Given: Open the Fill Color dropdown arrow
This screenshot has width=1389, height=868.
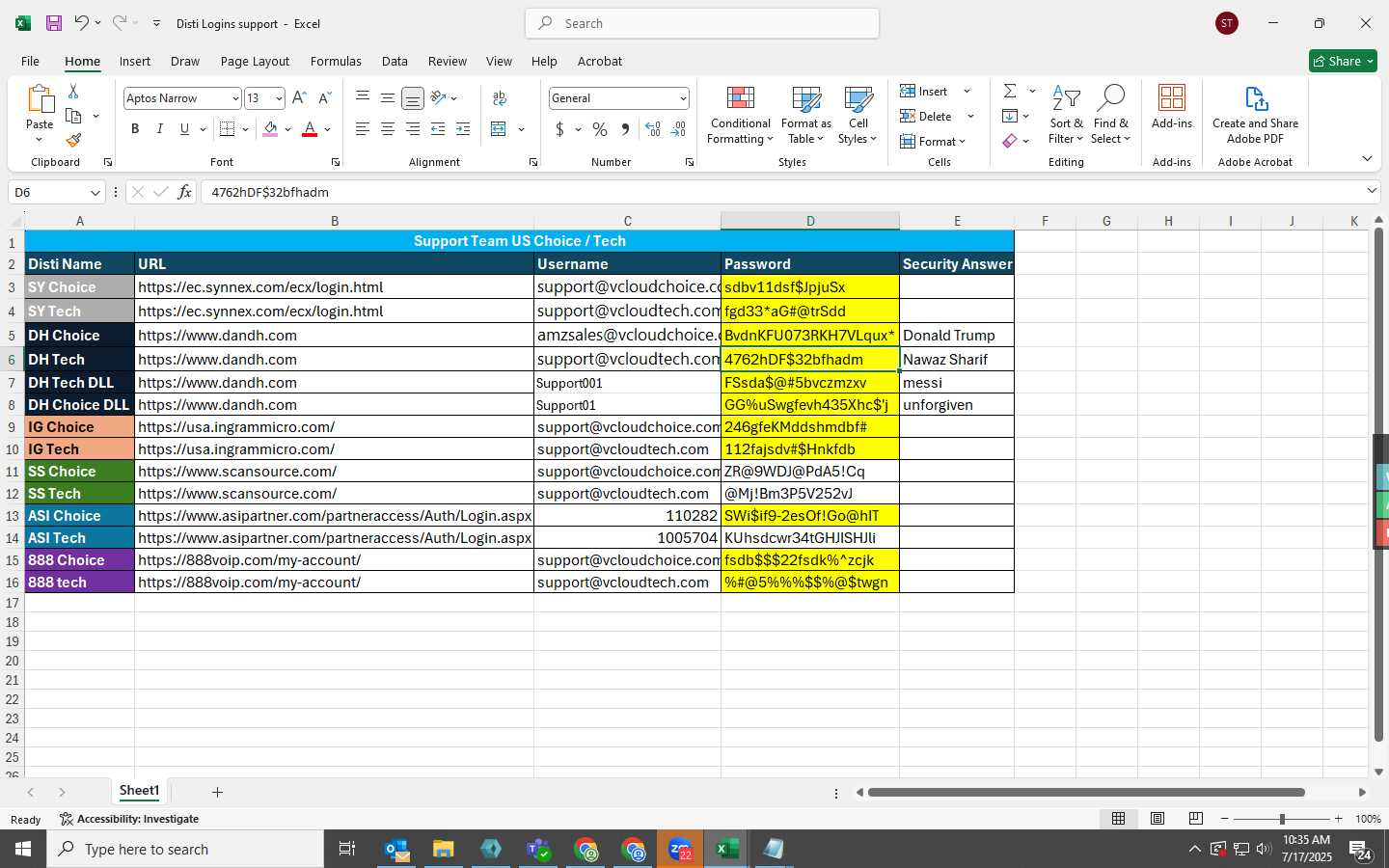Looking at the screenshot, I should [x=287, y=129].
